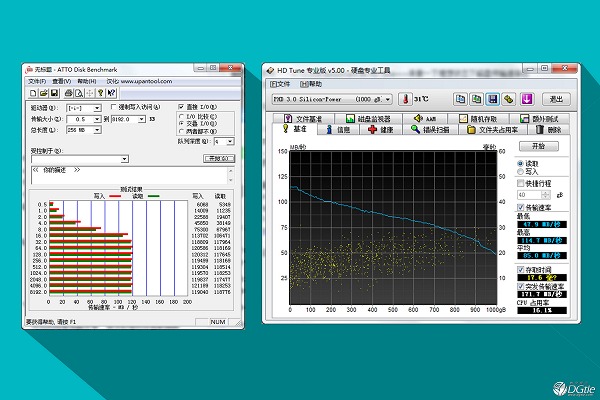Switch to the 文件夹占用率 folder usage tab
Viewport: 600px width, 400px height.
click(493, 130)
